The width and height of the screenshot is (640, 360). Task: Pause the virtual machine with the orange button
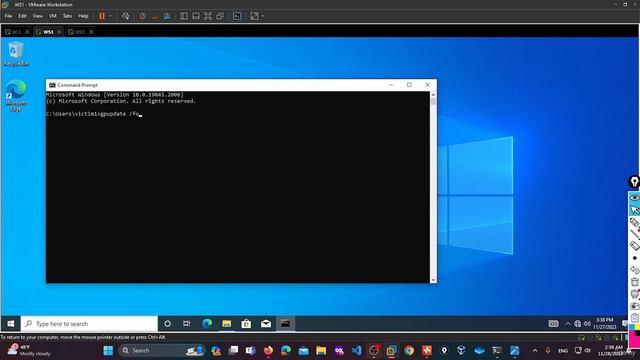(x=102, y=16)
